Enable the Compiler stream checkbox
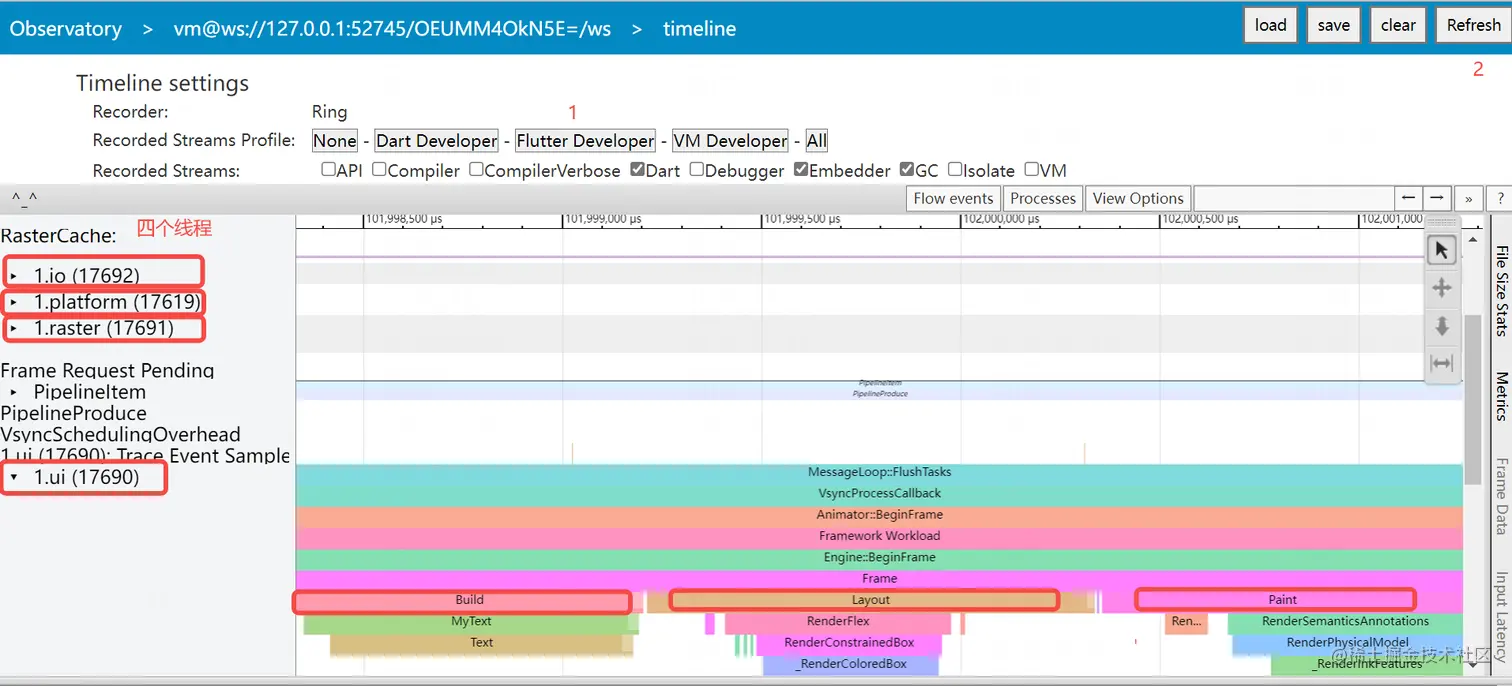 point(379,170)
